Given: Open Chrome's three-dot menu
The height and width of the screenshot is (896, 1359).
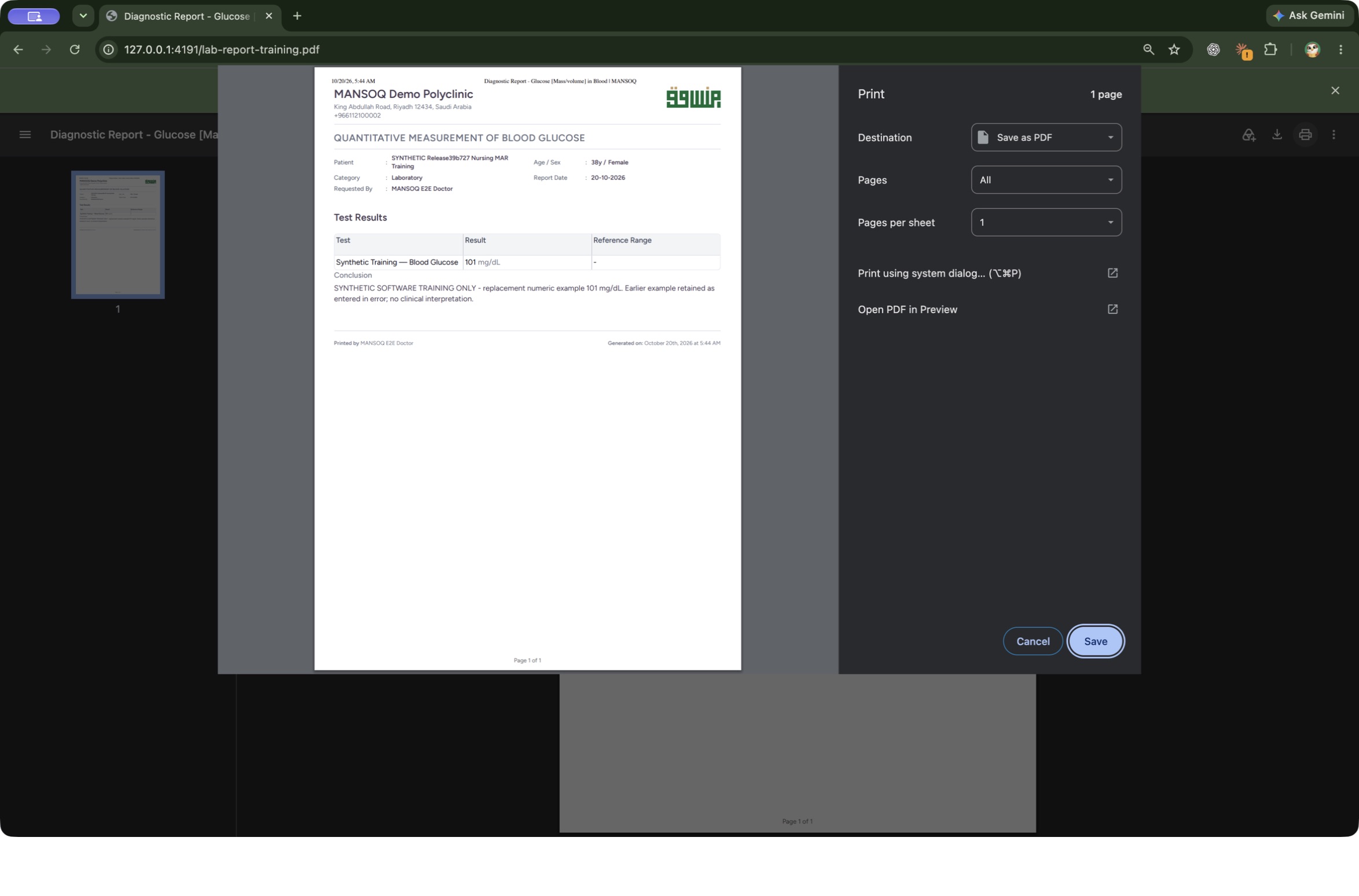Looking at the screenshot, I should 1340,50.
